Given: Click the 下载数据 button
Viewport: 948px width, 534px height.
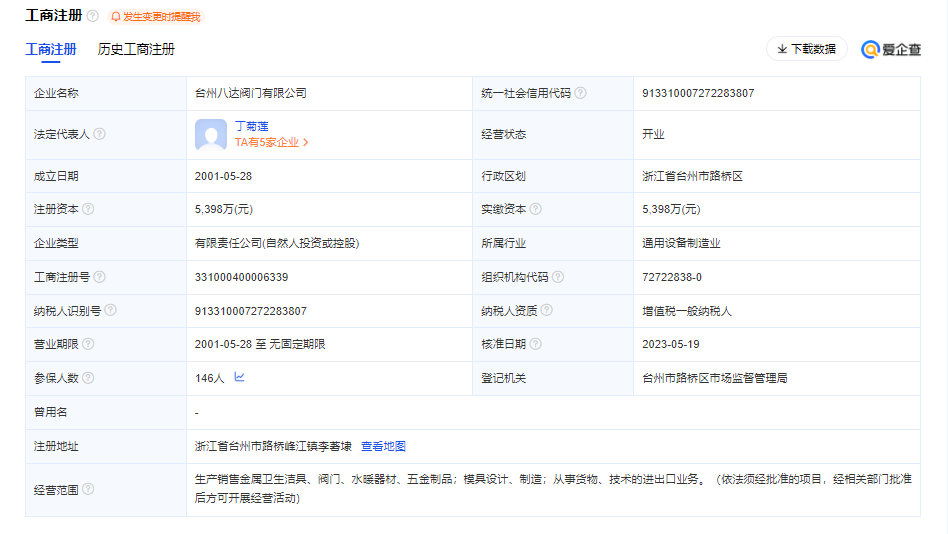Looking at the screenshot, I should tap(806, 49).
